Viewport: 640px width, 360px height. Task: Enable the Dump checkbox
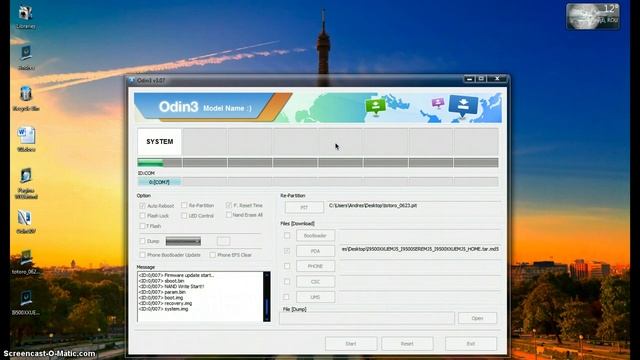(142, 241)
